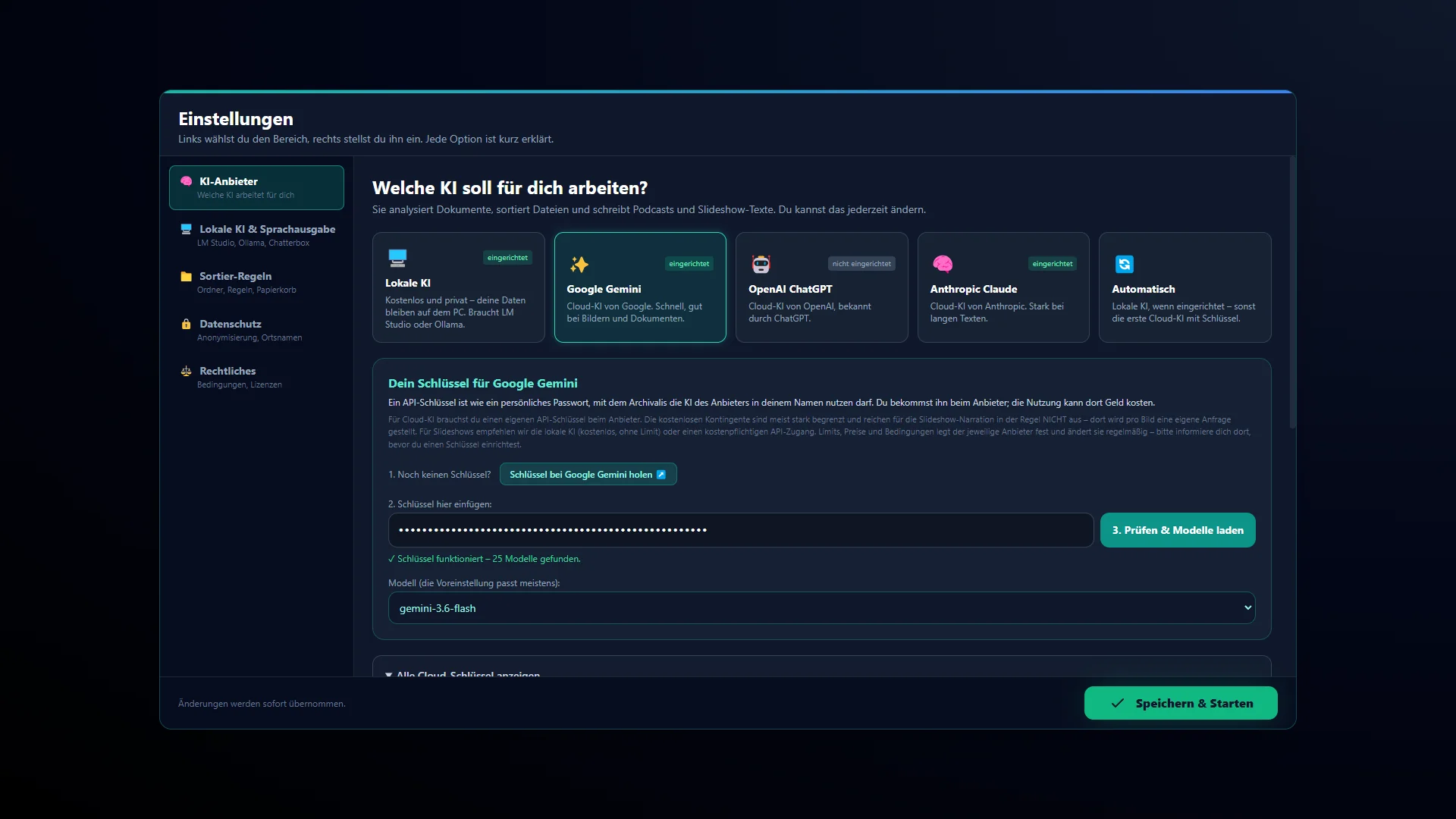Click the sparkle icon in Google Gemini card

click(579, 264)
